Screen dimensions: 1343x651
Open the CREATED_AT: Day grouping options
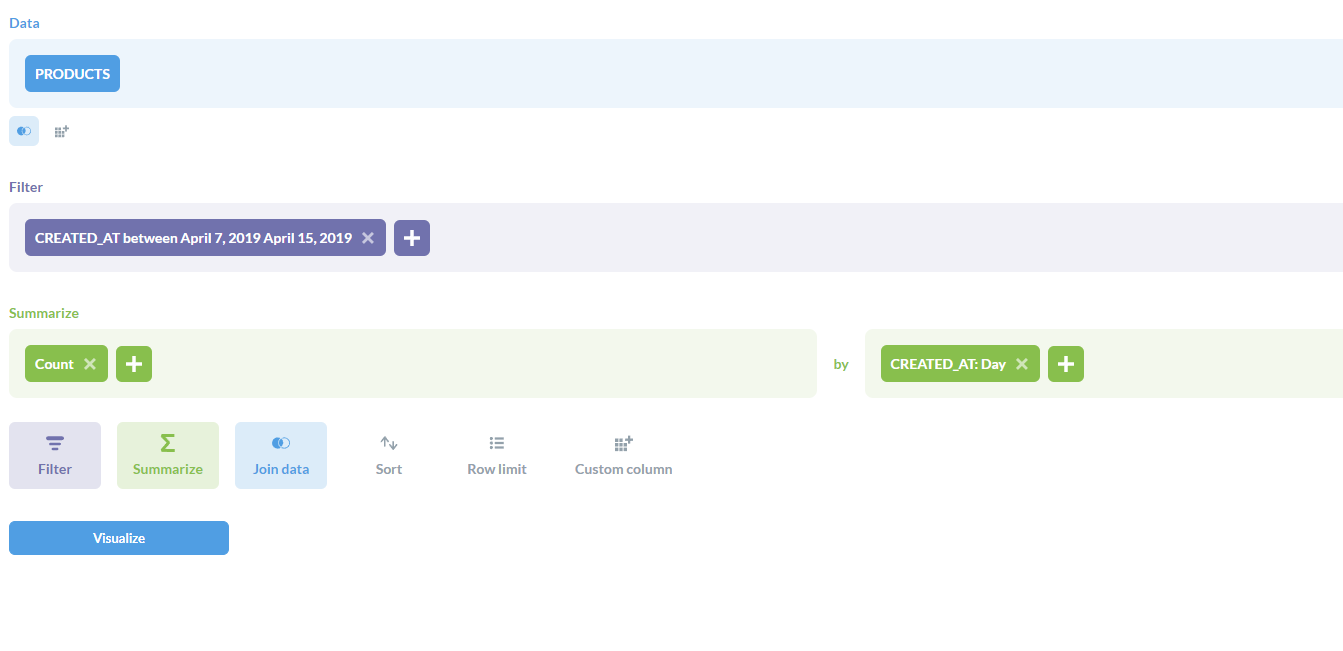(945, 363)
